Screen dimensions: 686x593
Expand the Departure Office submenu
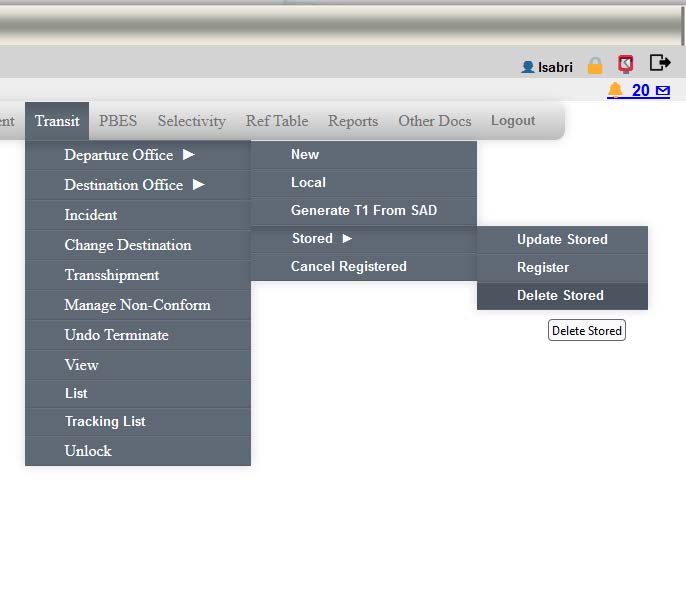coord(129,155)
